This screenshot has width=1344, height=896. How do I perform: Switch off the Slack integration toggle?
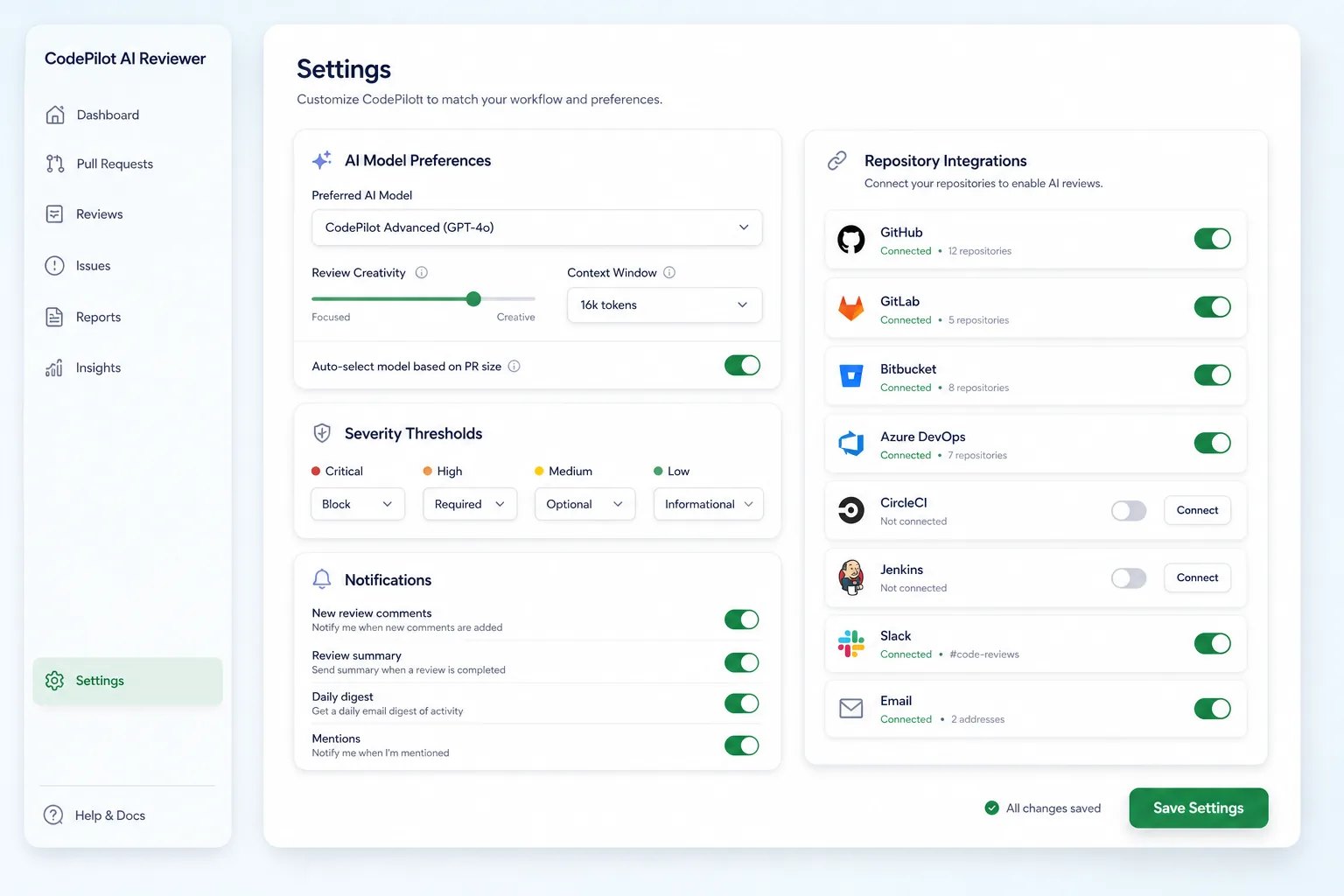(x=1213, y=644)
